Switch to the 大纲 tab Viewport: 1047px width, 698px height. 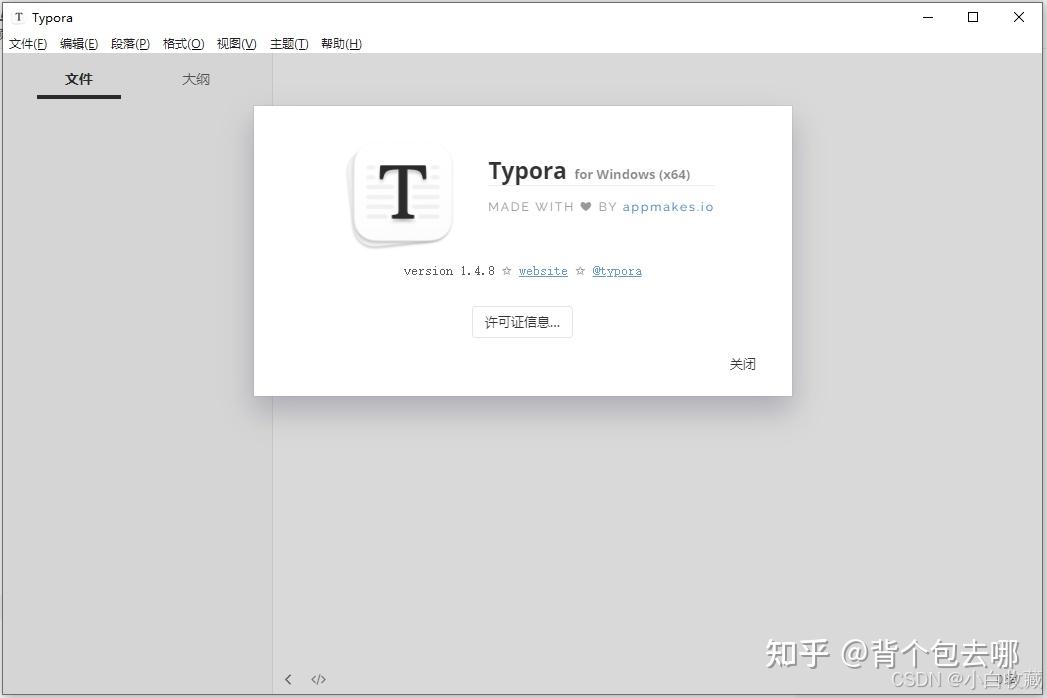click(196, 79)
